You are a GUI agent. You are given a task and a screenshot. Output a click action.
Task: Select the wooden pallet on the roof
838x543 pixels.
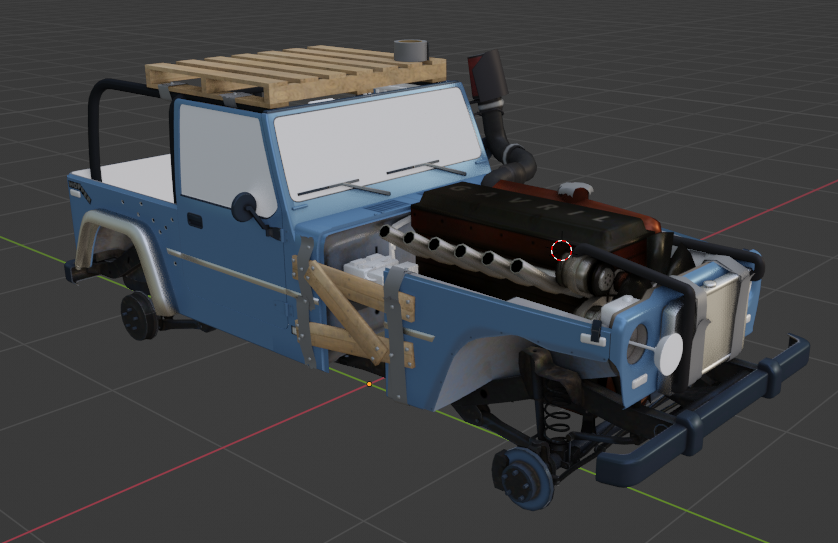point(296,76)
